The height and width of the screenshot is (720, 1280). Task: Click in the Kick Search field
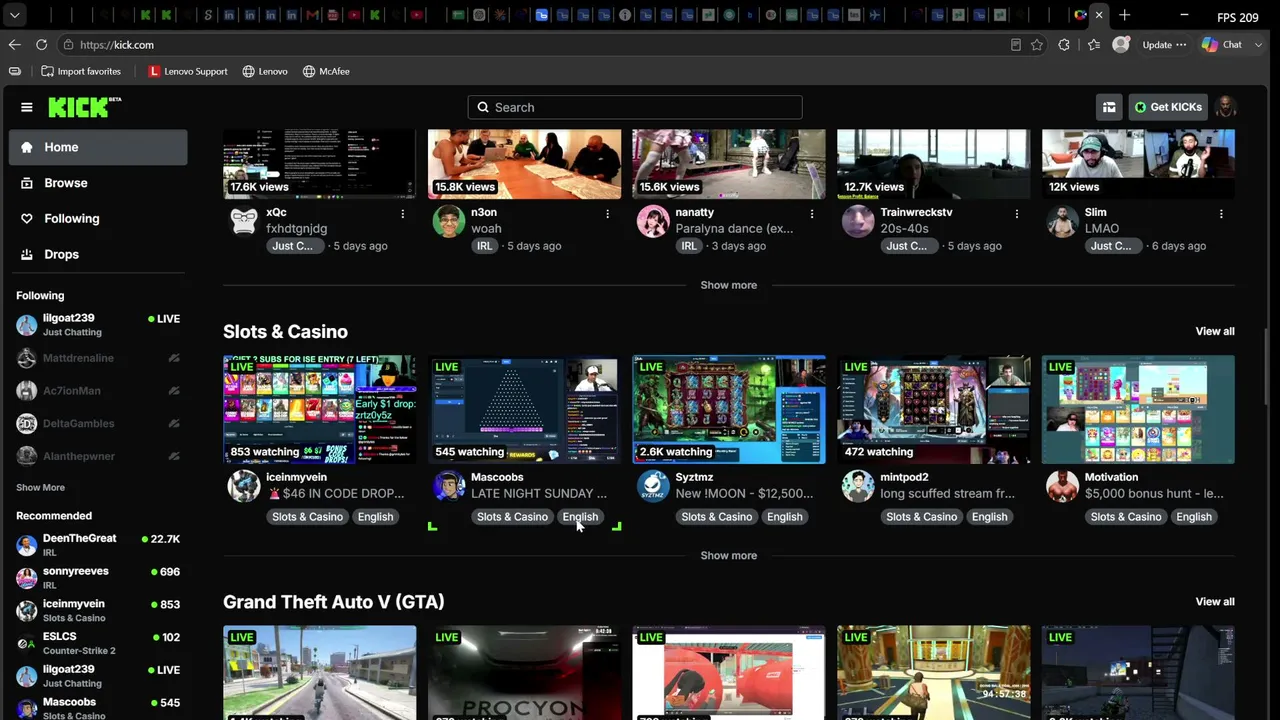[x=635, y=107]
